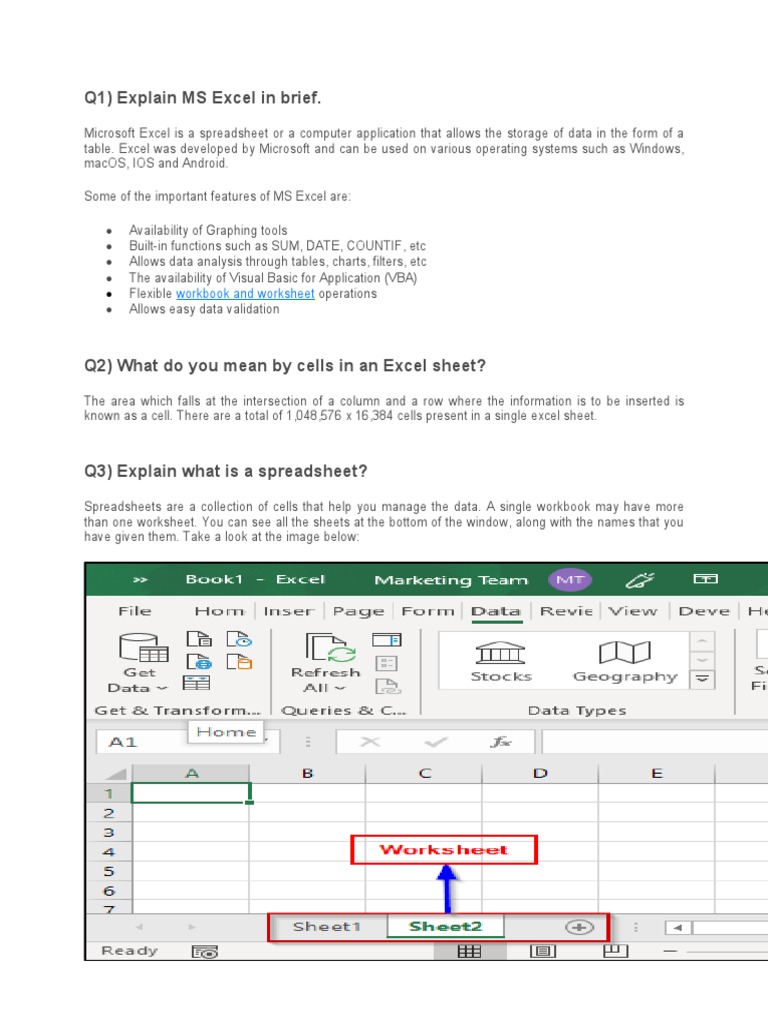Image resolution: width=768 pixels, height=1024 pixels.
Task: Switch to the Review ribbon tab
Action: tap(566, 611)
